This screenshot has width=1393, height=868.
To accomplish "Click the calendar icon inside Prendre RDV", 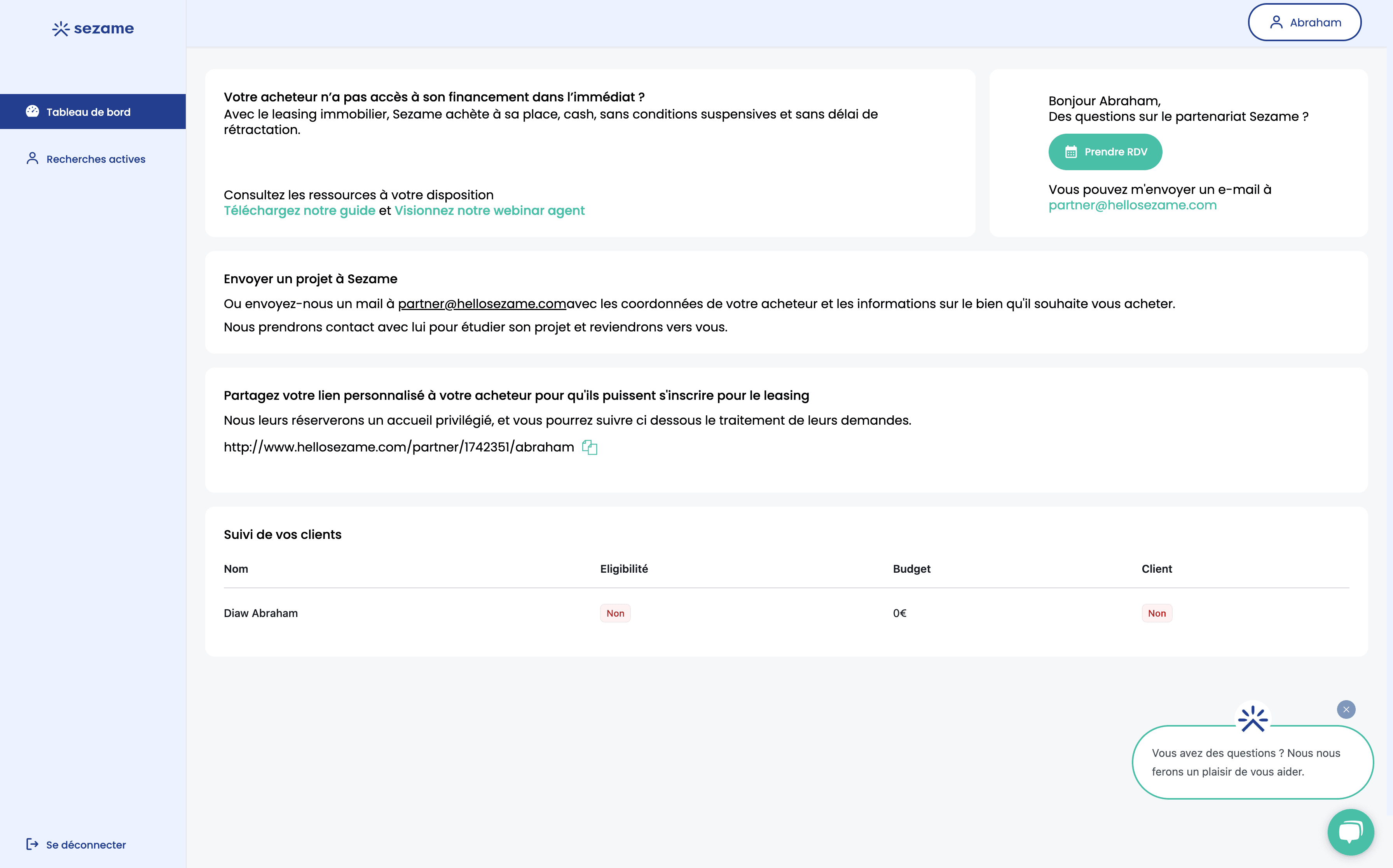I will point(1072,152).
